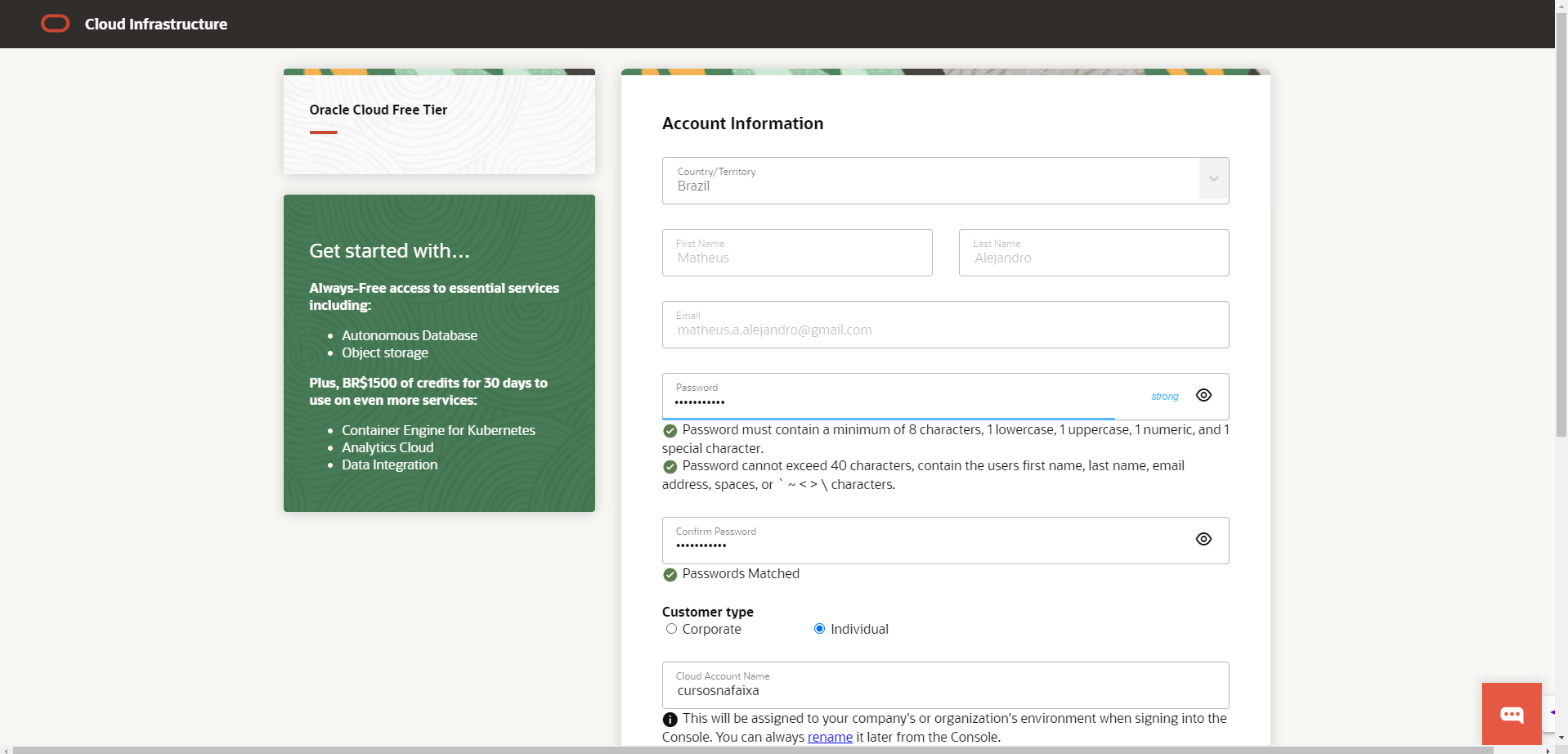Expand the Country/Territory dropdown arrow
Image resolution: width=1568 pixels, height=754 pixels.
1213,179
